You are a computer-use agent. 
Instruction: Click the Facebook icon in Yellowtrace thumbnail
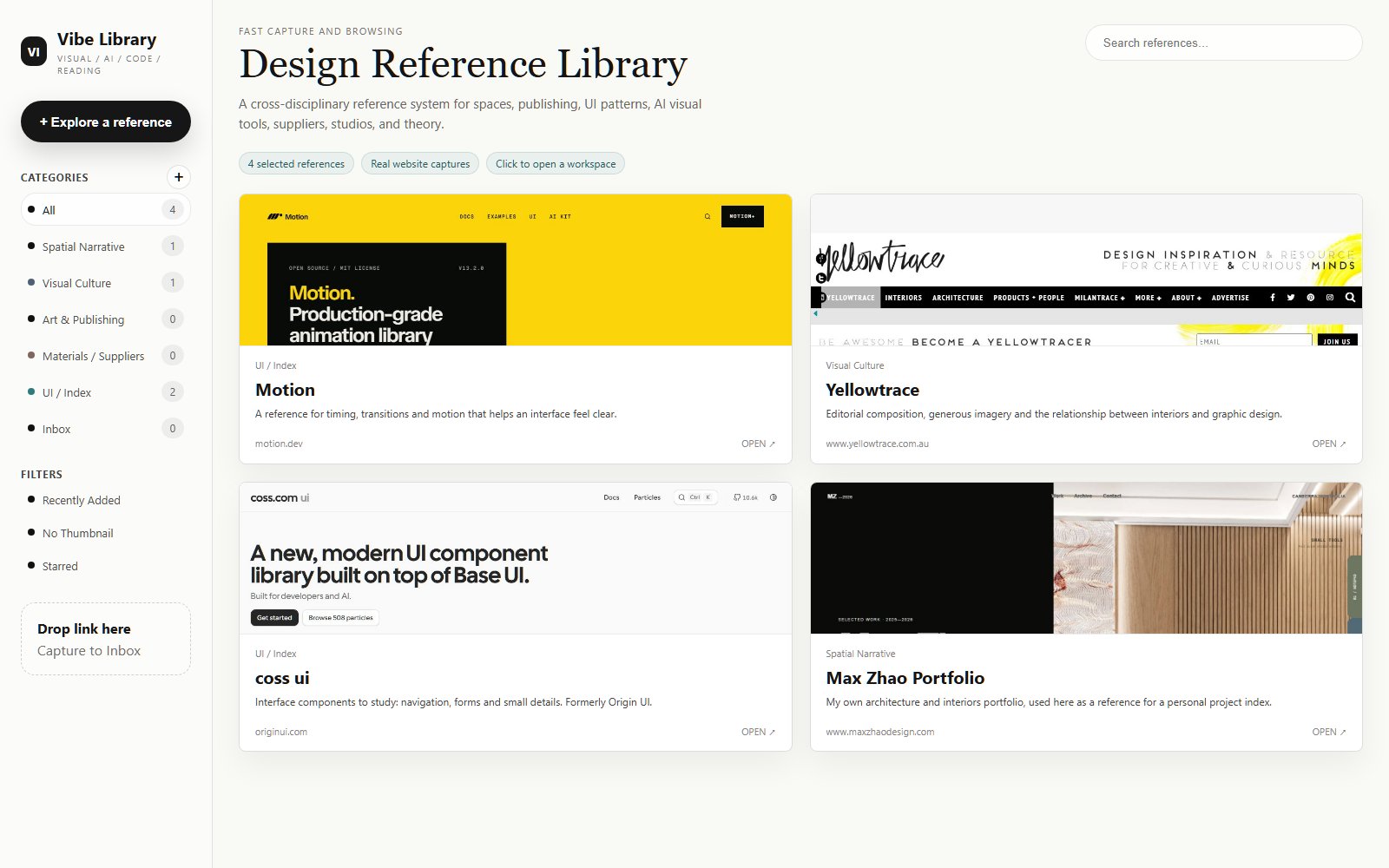1273,297
